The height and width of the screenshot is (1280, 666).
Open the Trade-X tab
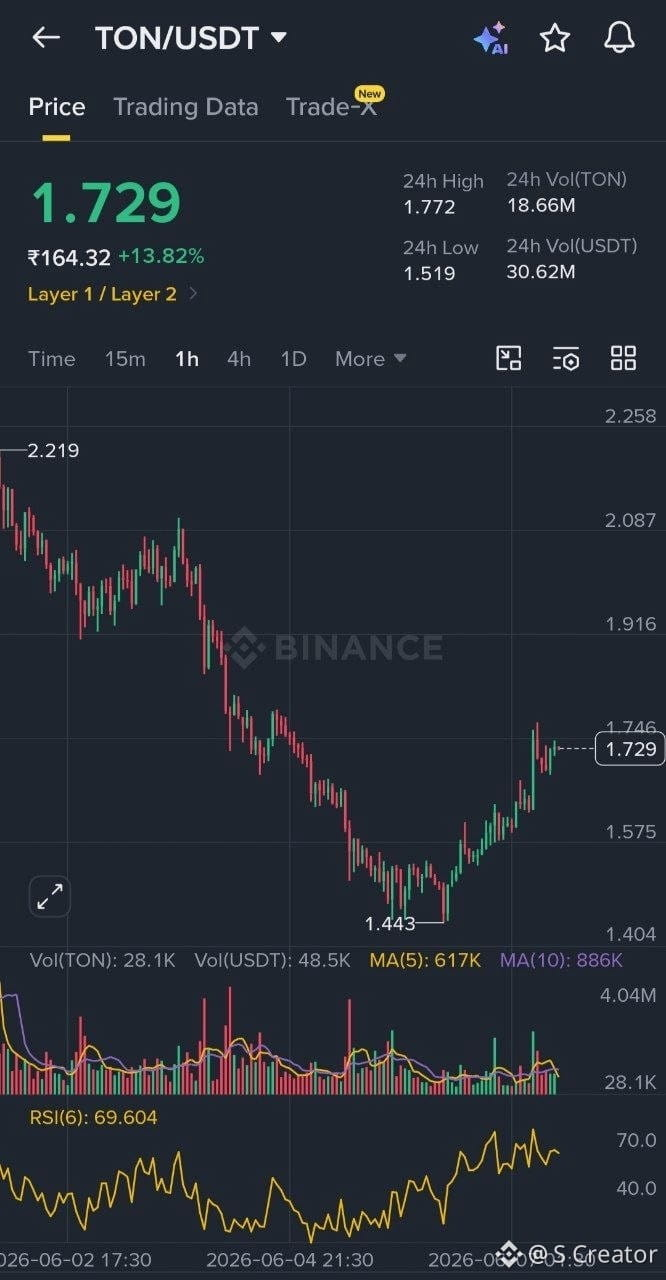click(331, 107)
